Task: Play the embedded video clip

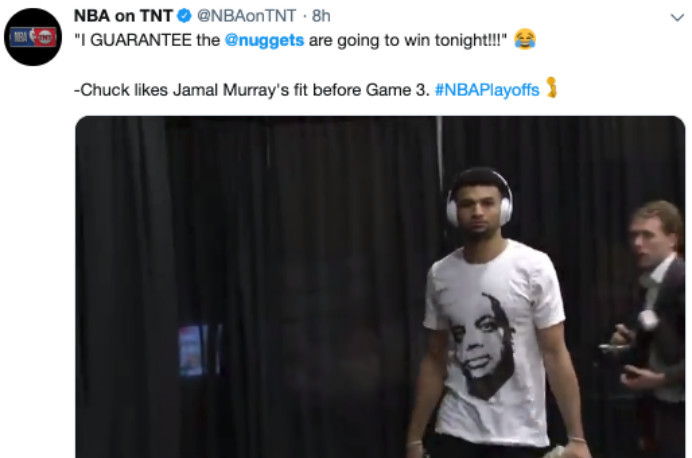Action: pos(380,287)
